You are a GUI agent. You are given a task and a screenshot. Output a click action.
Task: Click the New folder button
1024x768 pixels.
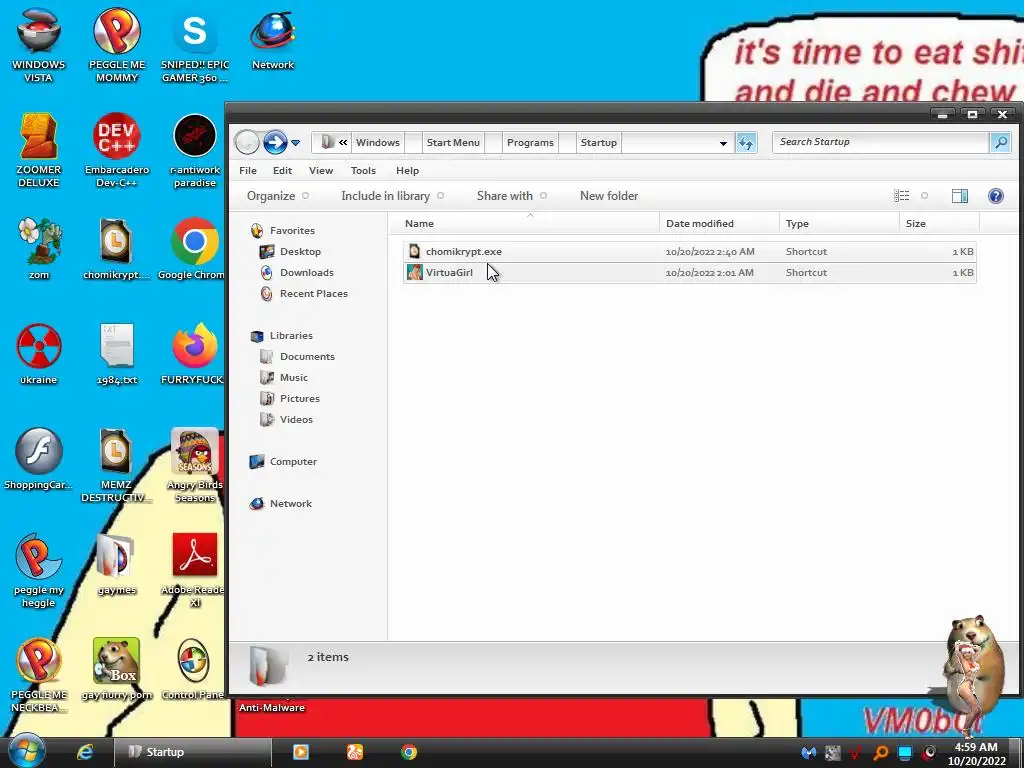tap(609, 196)
